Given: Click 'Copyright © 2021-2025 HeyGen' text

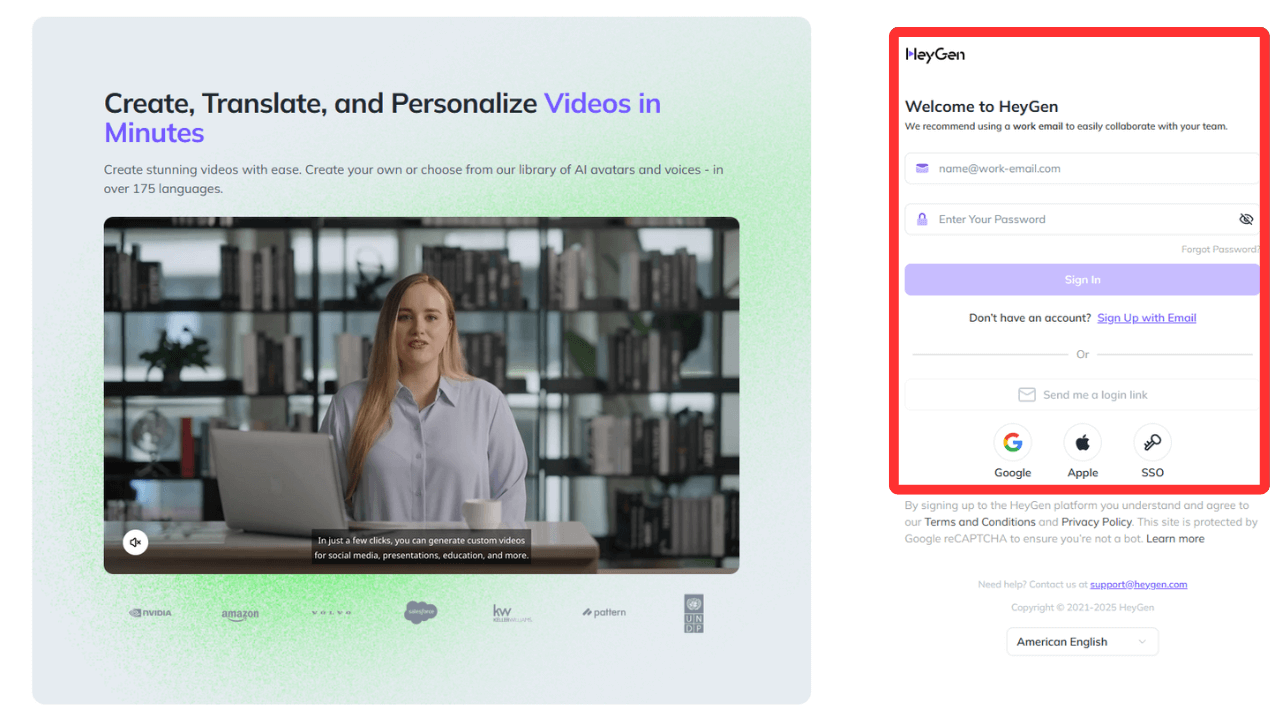Looking at the screenshot, I should [1082, 607].
